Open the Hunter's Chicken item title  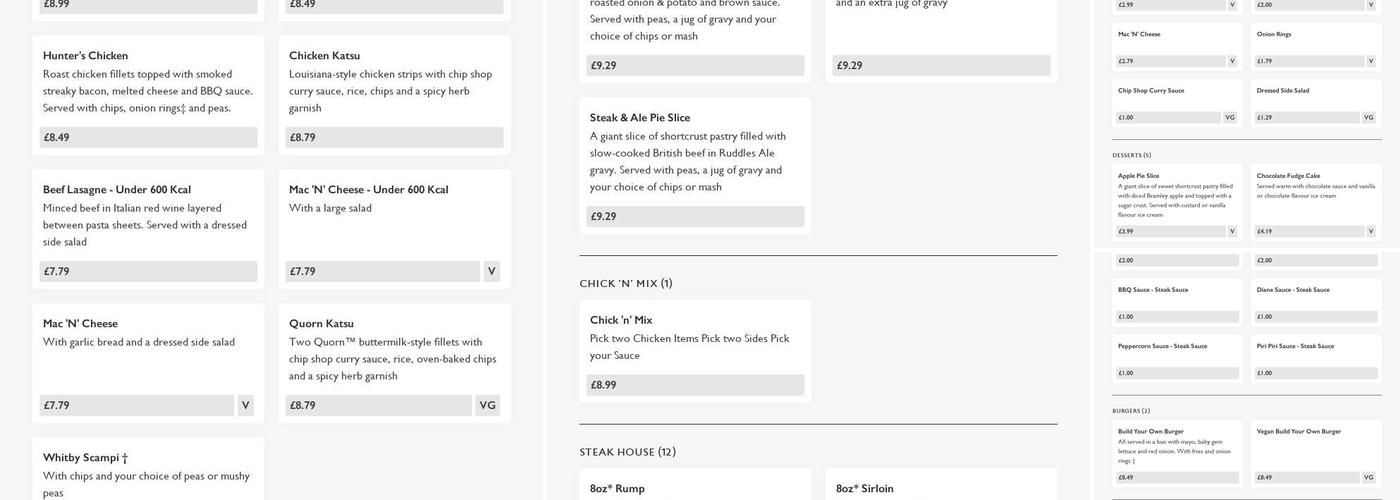click(x=86, y=56)
